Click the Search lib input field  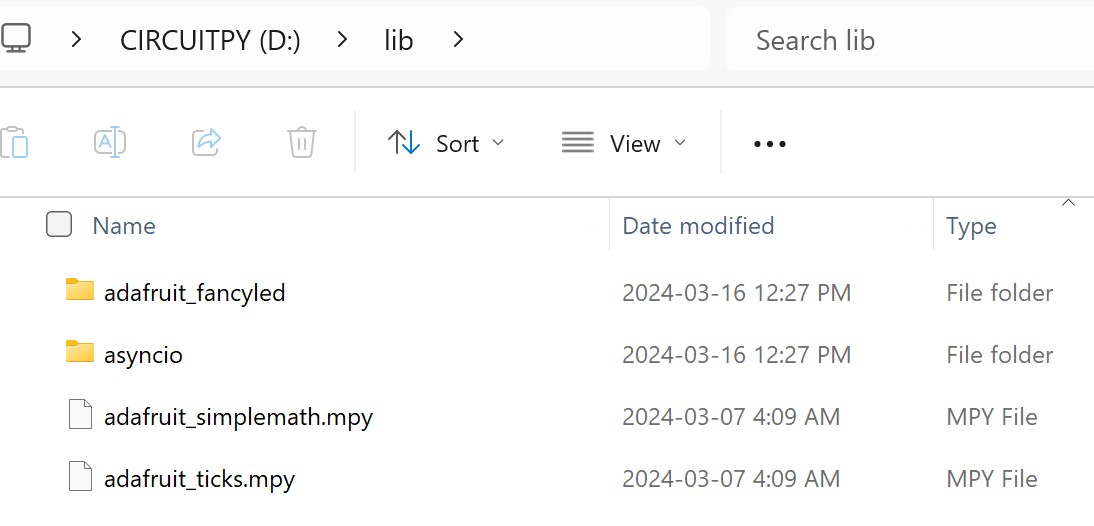900,40
